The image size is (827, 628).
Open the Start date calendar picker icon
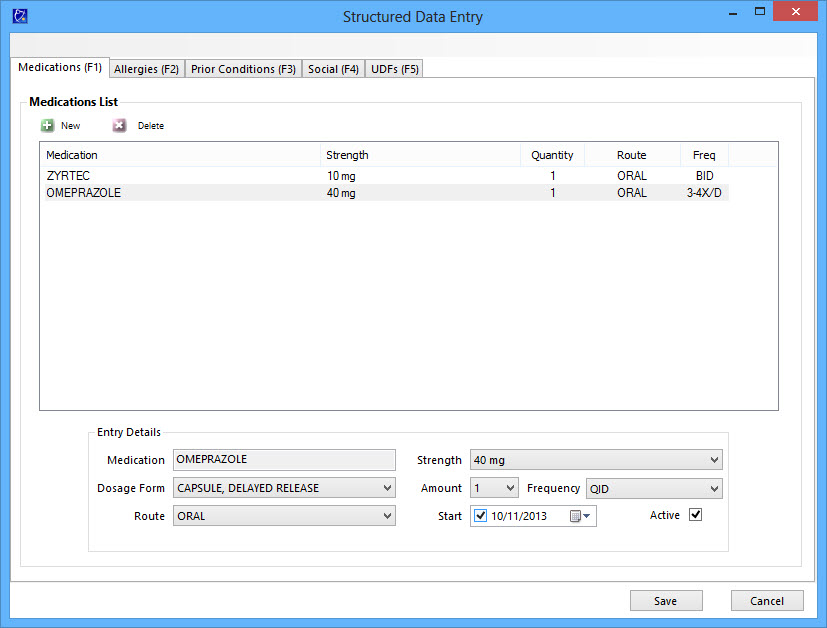579,517
